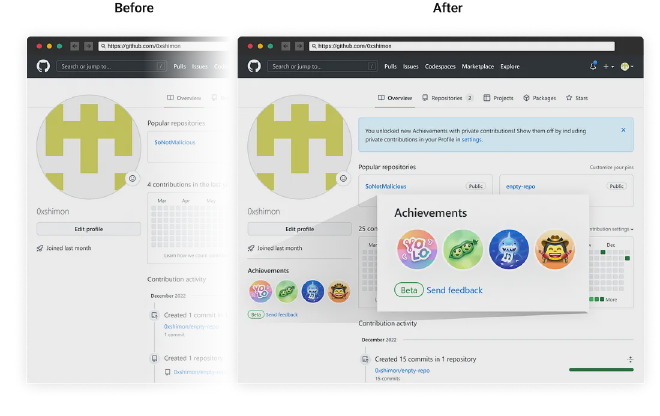Open the enlarged cowboy hat achievement badge
660x416 pixels.
click(x=557, y=249)
